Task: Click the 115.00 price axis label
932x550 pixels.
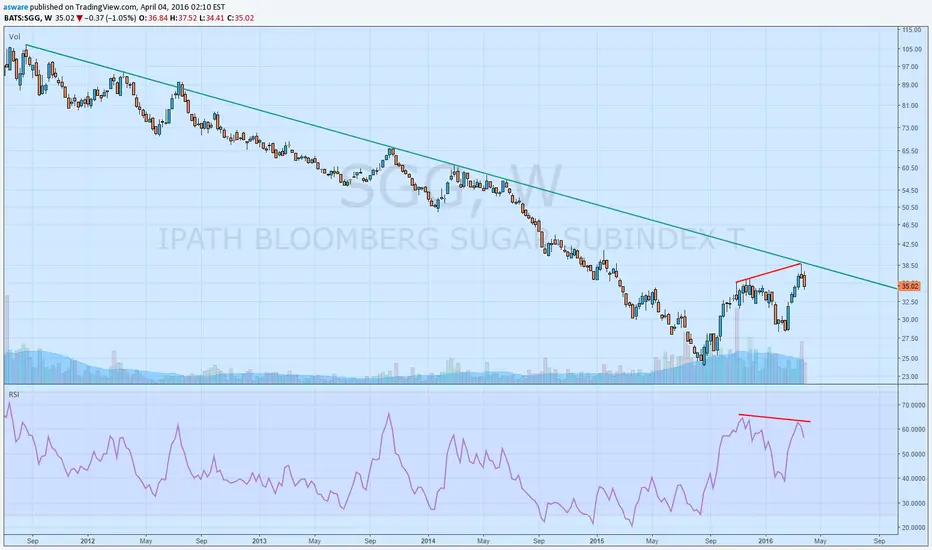Action: pyautogui.click(x=911, y=30)
